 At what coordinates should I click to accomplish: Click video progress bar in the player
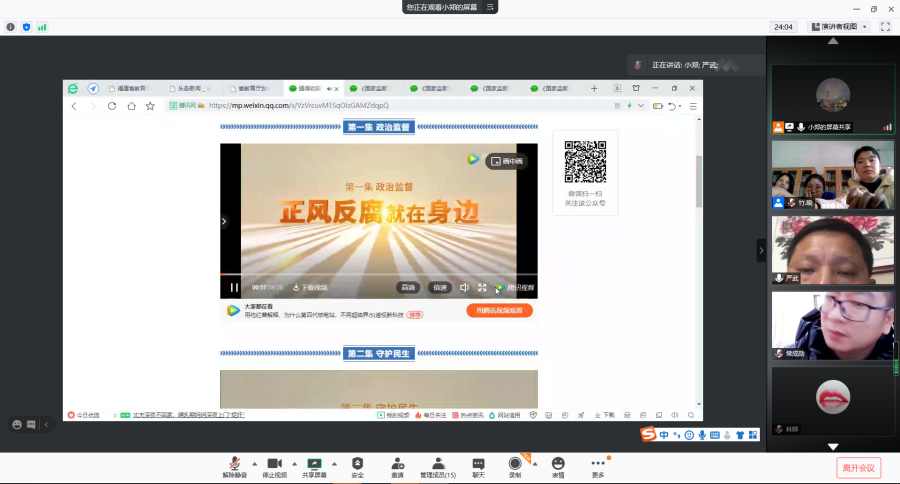click(379, 274)
